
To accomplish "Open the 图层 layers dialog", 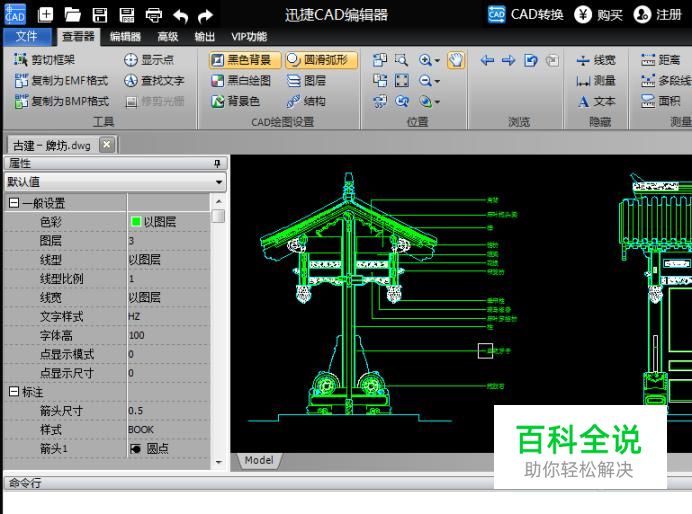I will tap(306, 80).
